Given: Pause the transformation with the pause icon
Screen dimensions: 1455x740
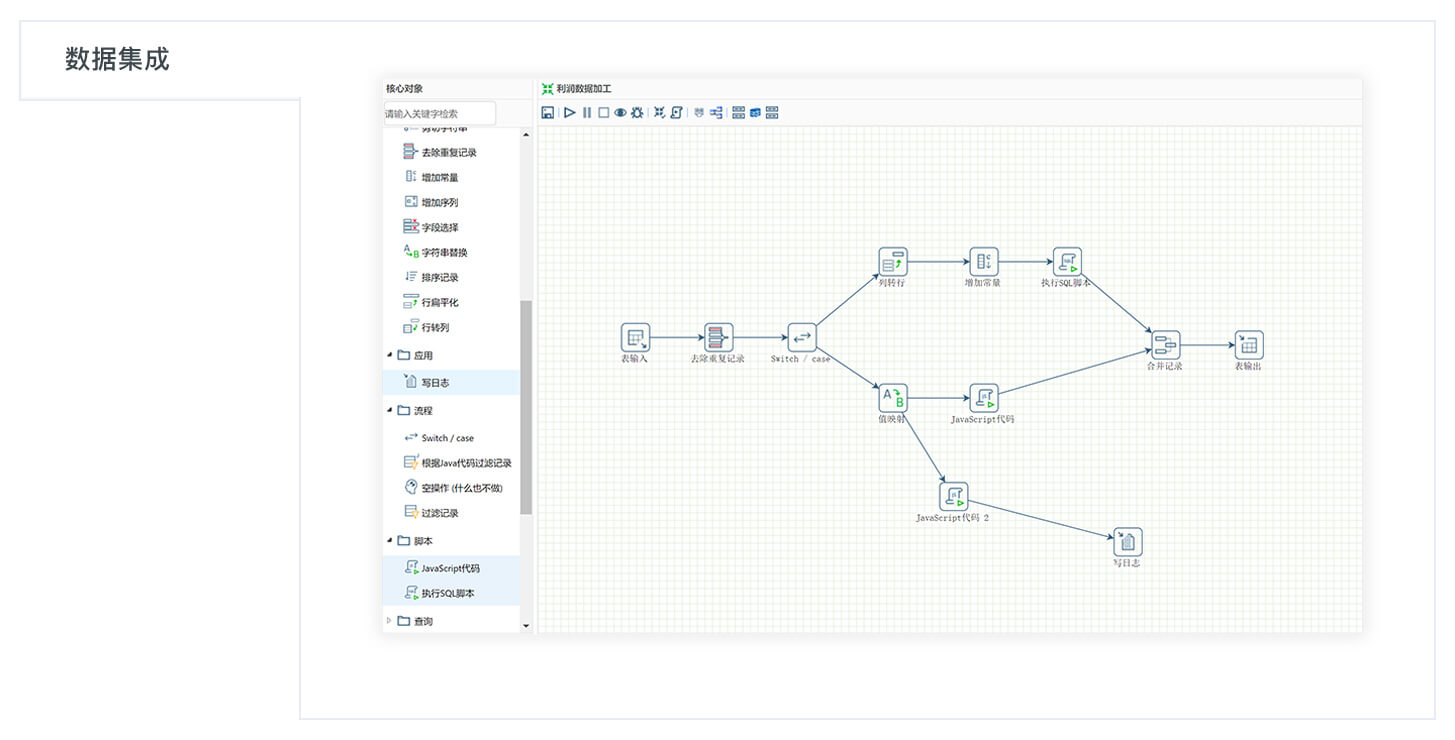Looking at the screenshot, I should pos(587,113).
